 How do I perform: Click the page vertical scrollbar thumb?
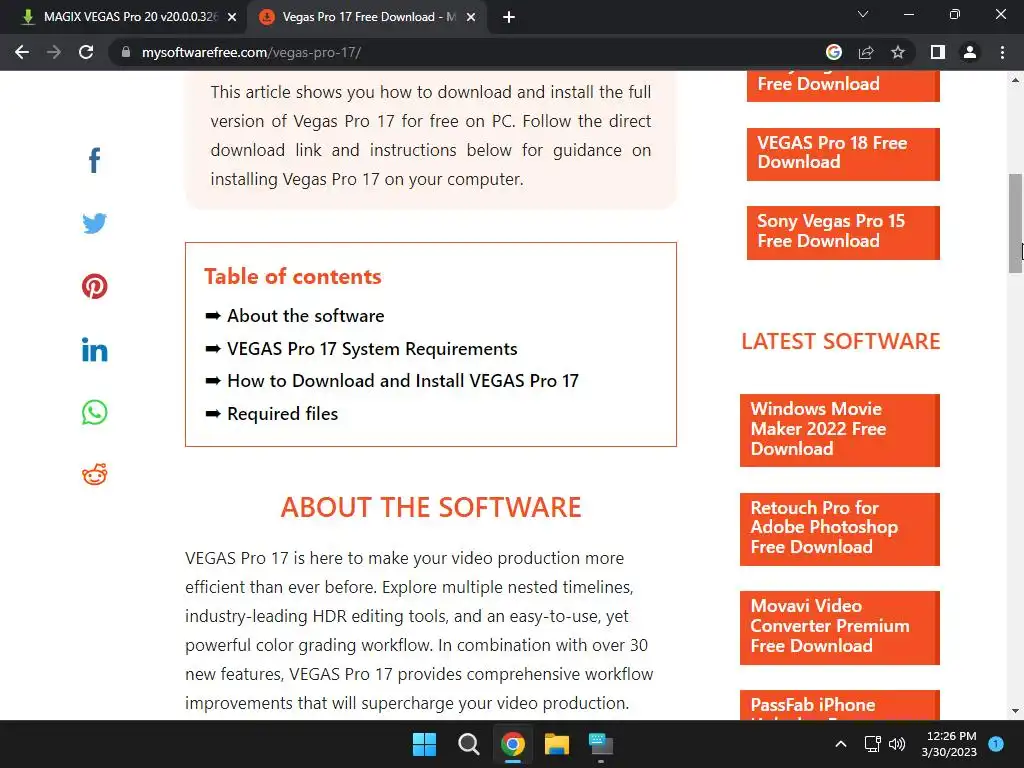click(x=1015, y=223)
